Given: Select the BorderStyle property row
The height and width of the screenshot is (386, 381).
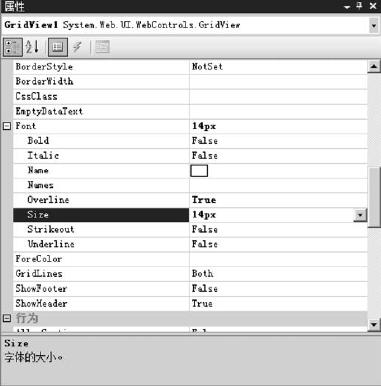Looking at the screenshot, I should point(190,67).
